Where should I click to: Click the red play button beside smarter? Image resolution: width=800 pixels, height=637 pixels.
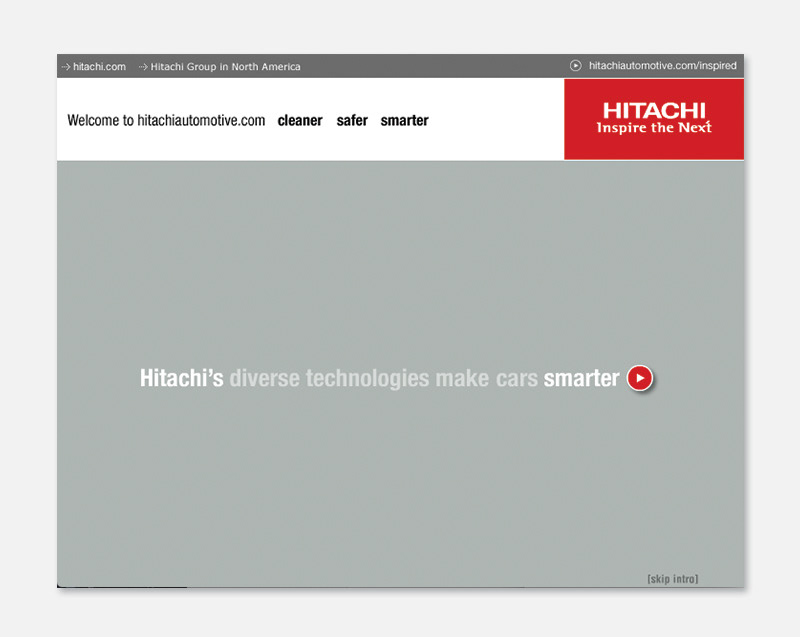click(x=640, y=378)
